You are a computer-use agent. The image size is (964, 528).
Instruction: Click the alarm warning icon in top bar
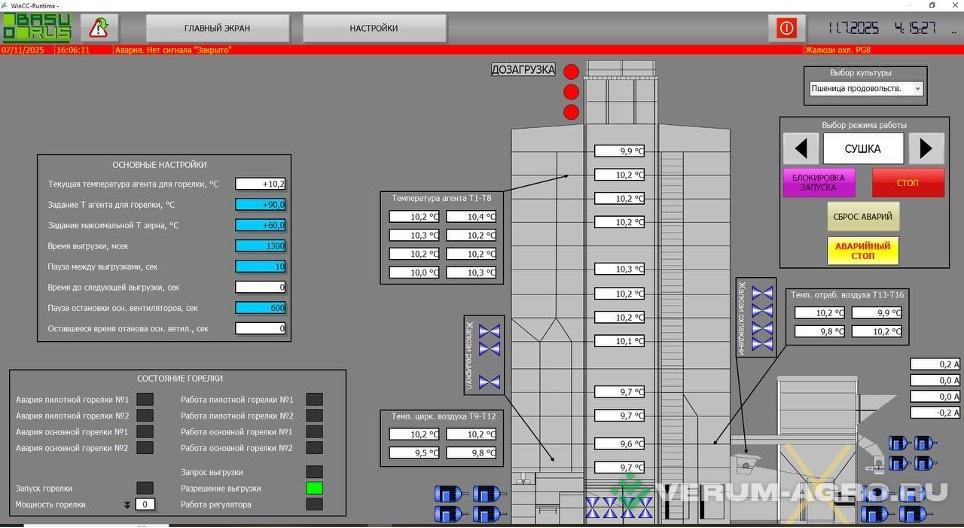(99, 28)
